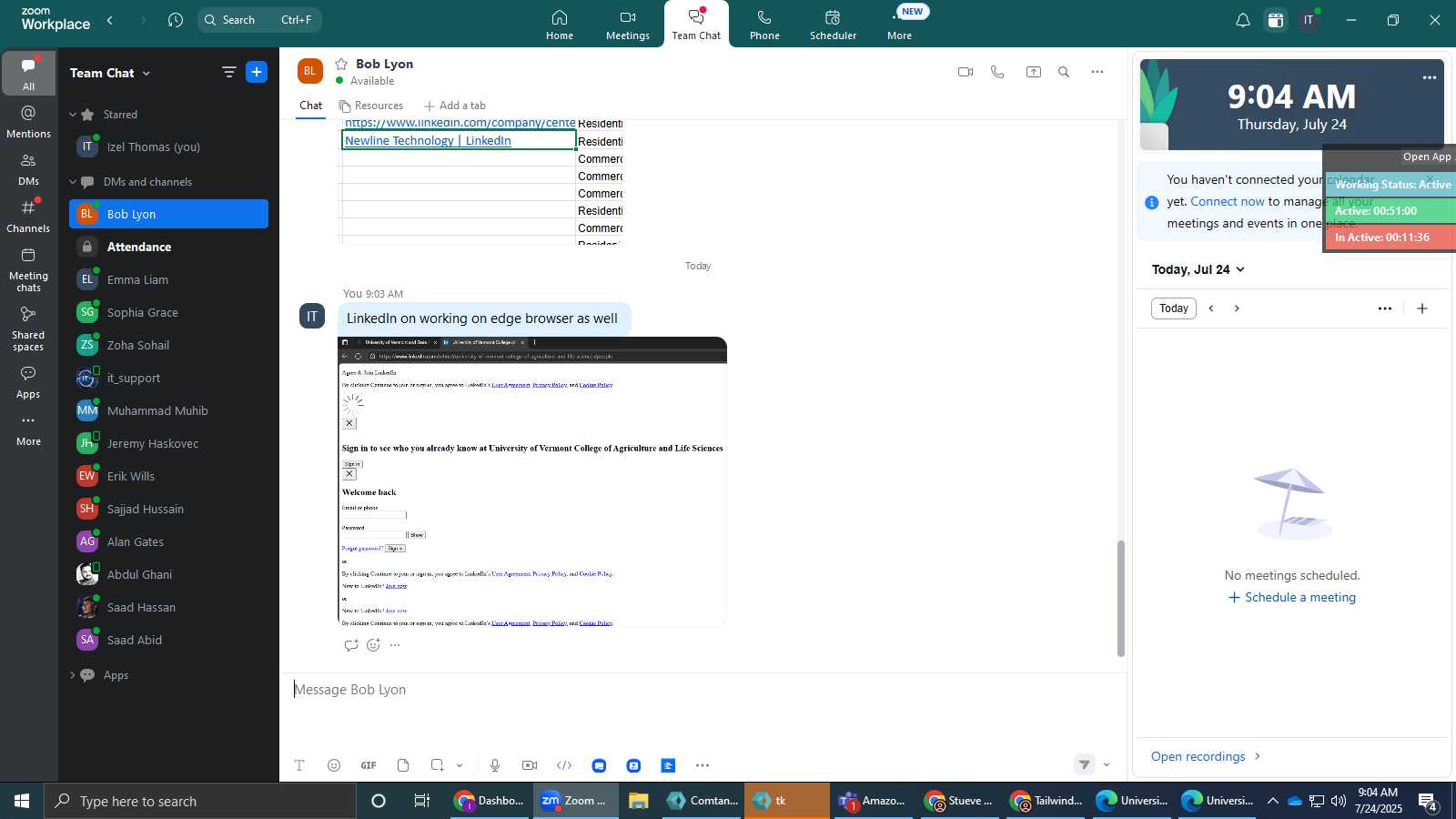
Task: Click the IT profile avatar at top right
Action: pyautogui.click(x=1309, y=20)
